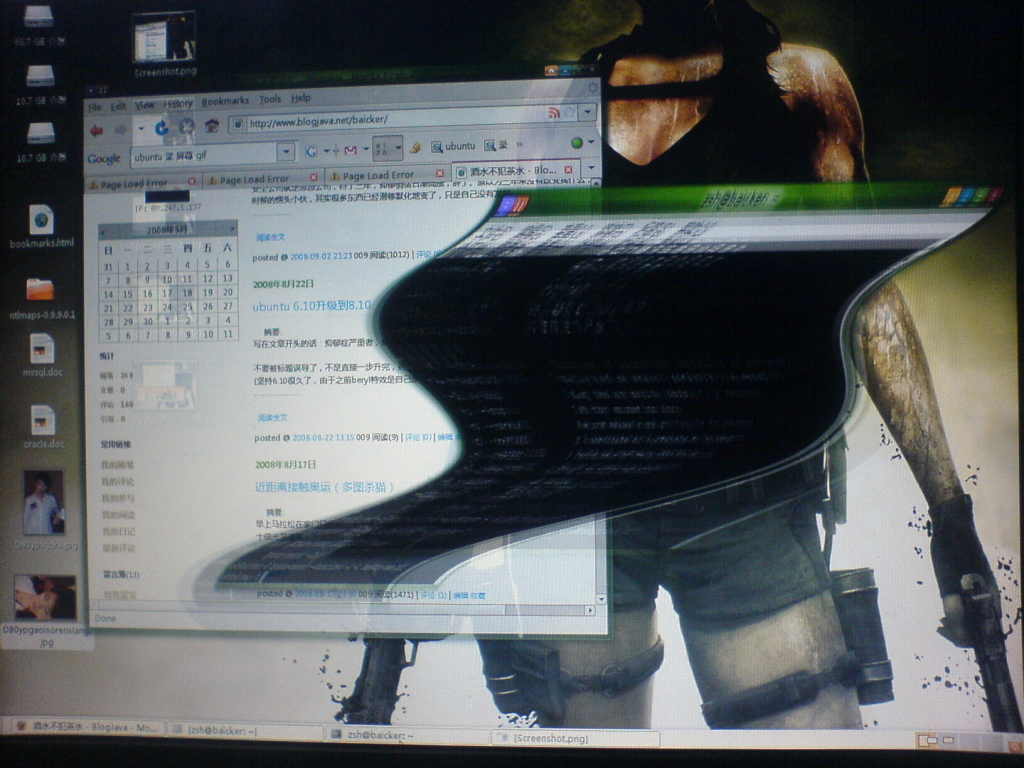
Task: Open the Help menu
Action: [300, 98]
